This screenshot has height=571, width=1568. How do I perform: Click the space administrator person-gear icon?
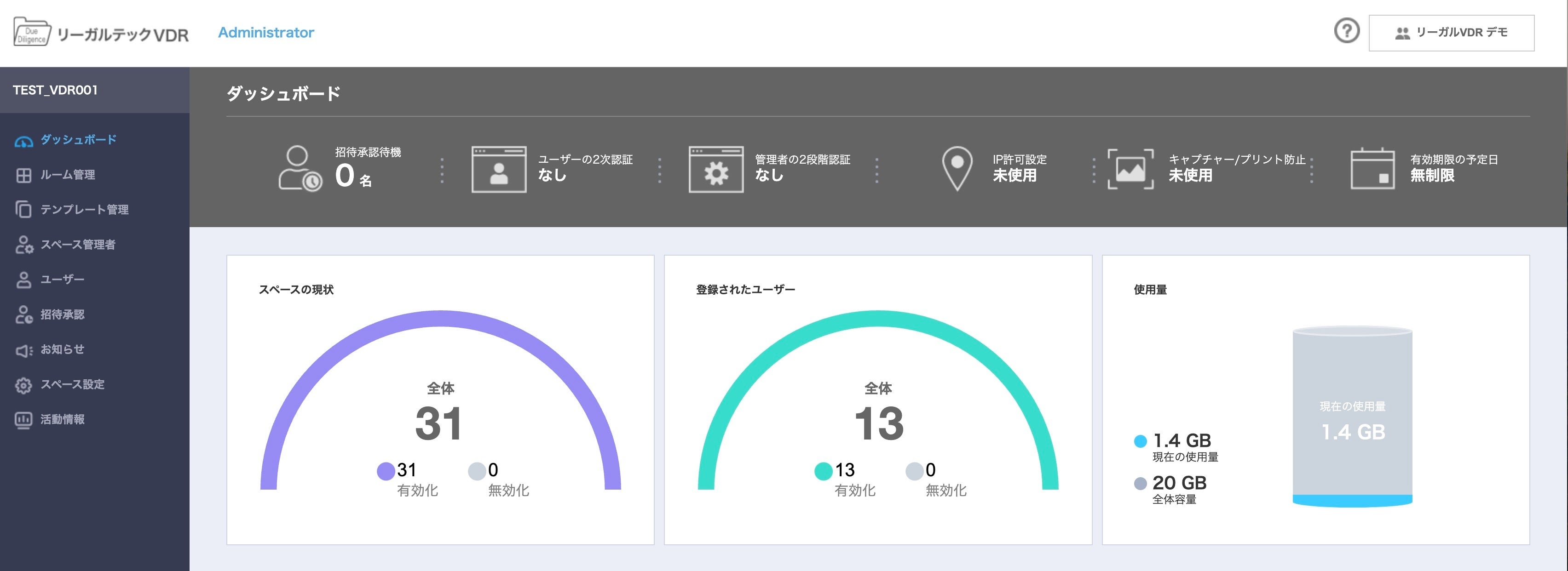pyautogui.click(x=24, y=245)
